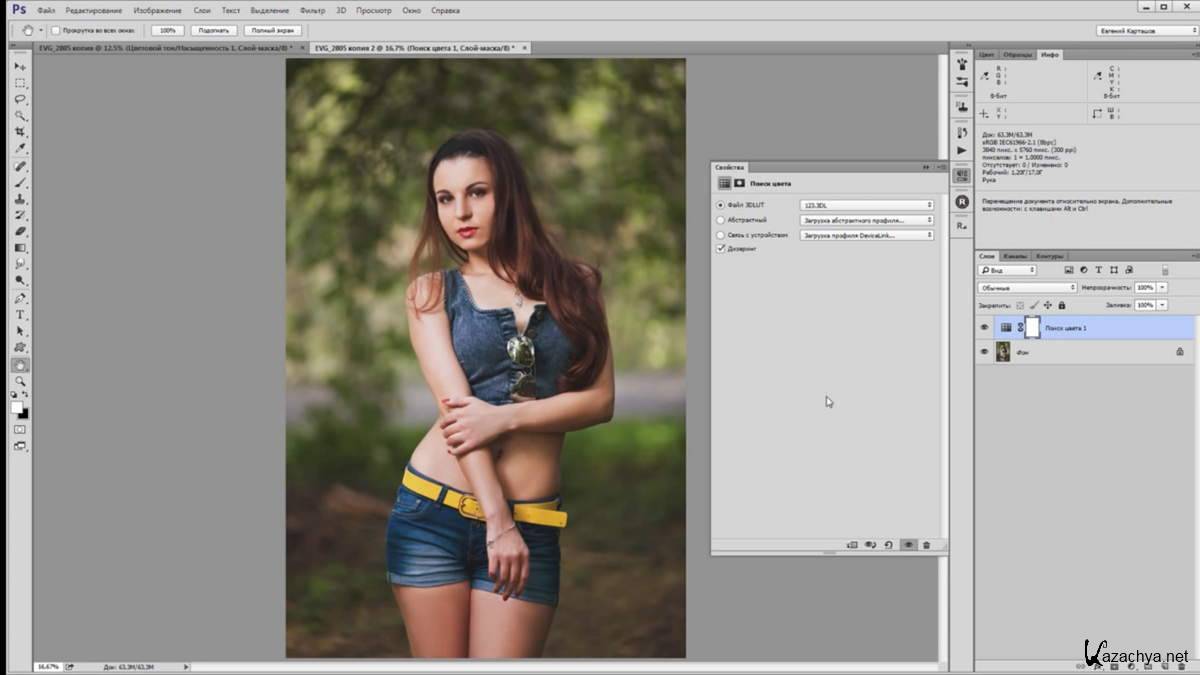Select the Eyedropper tool
Screen dimensions: 1200x675
click(20, 148)
